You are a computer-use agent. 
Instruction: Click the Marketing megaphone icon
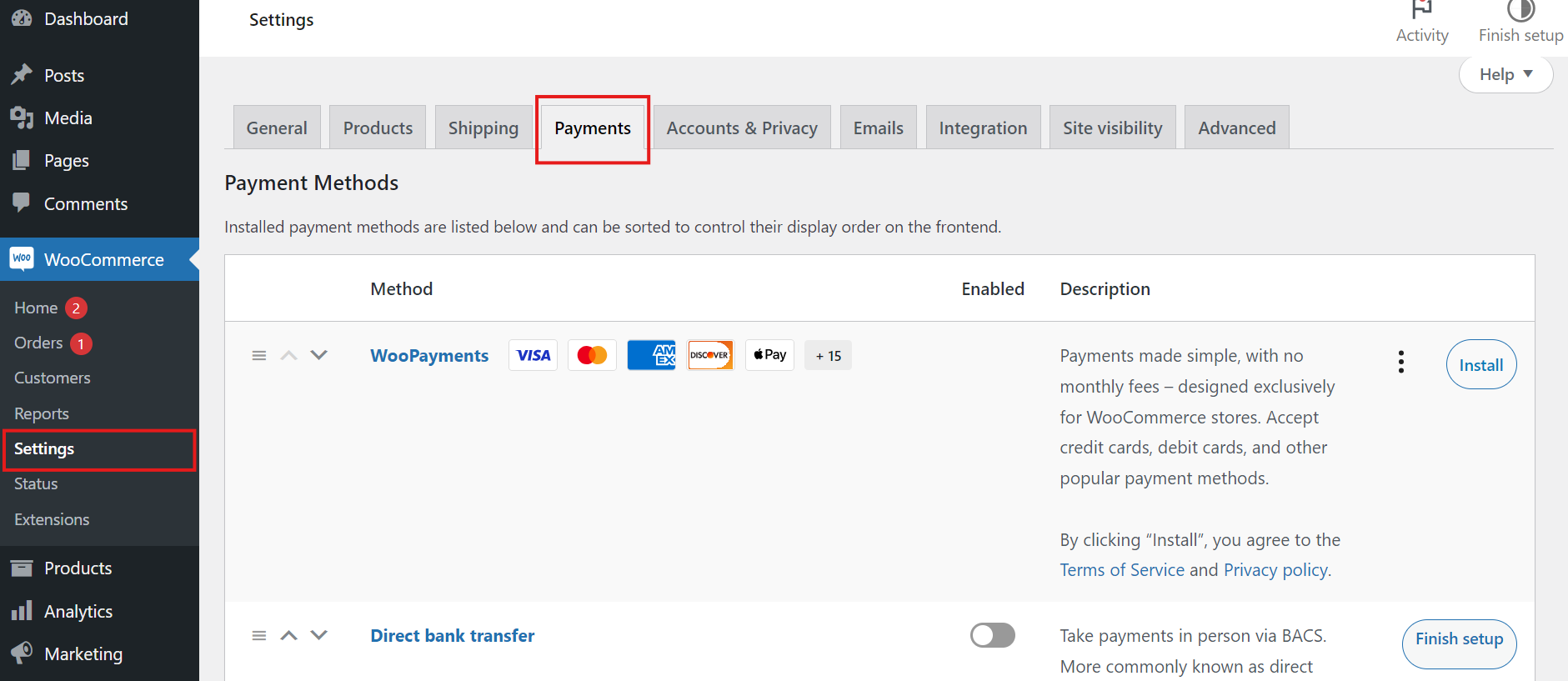22,653
